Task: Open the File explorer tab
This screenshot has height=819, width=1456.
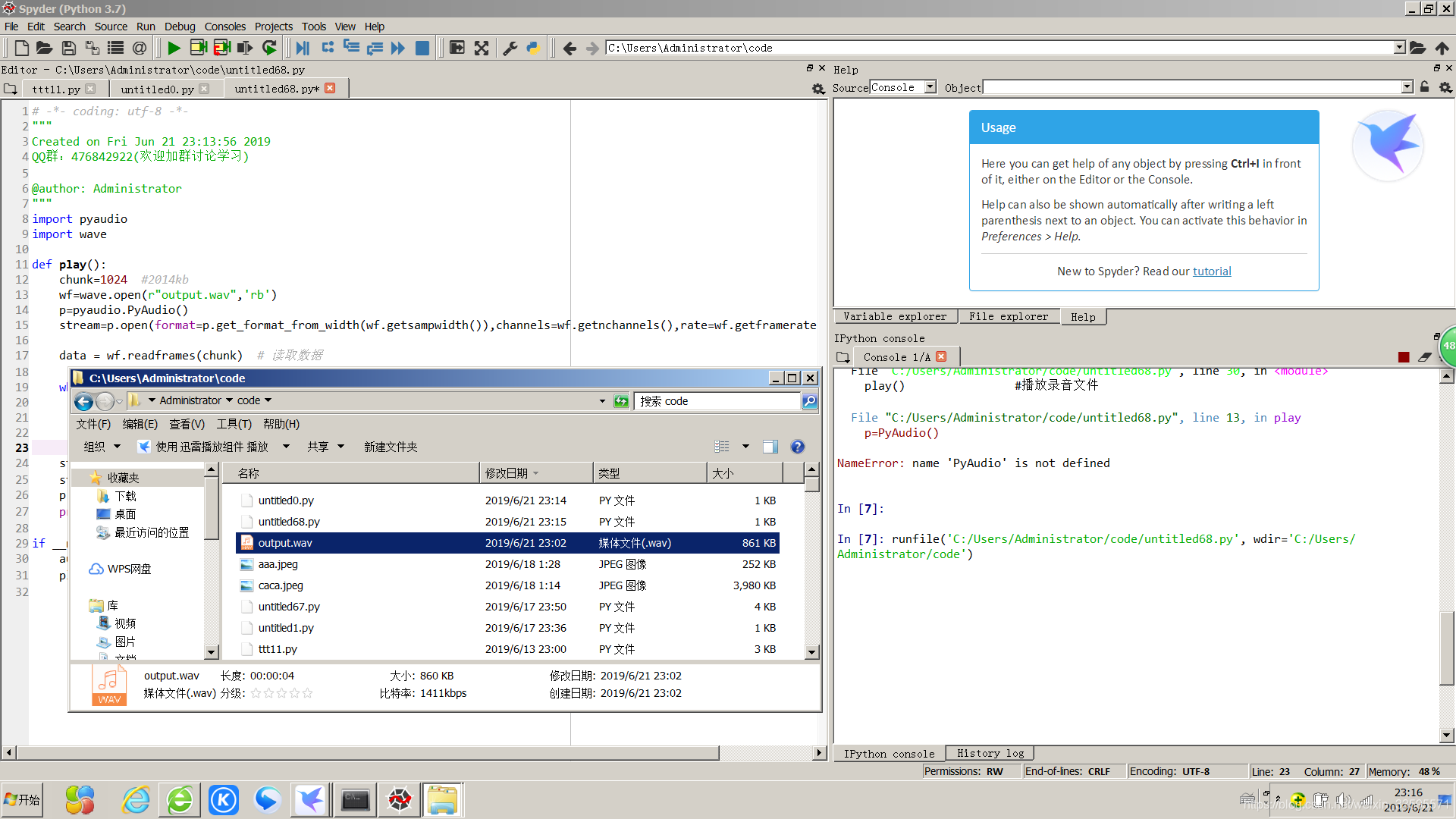Action: (x=1009, y=317)
